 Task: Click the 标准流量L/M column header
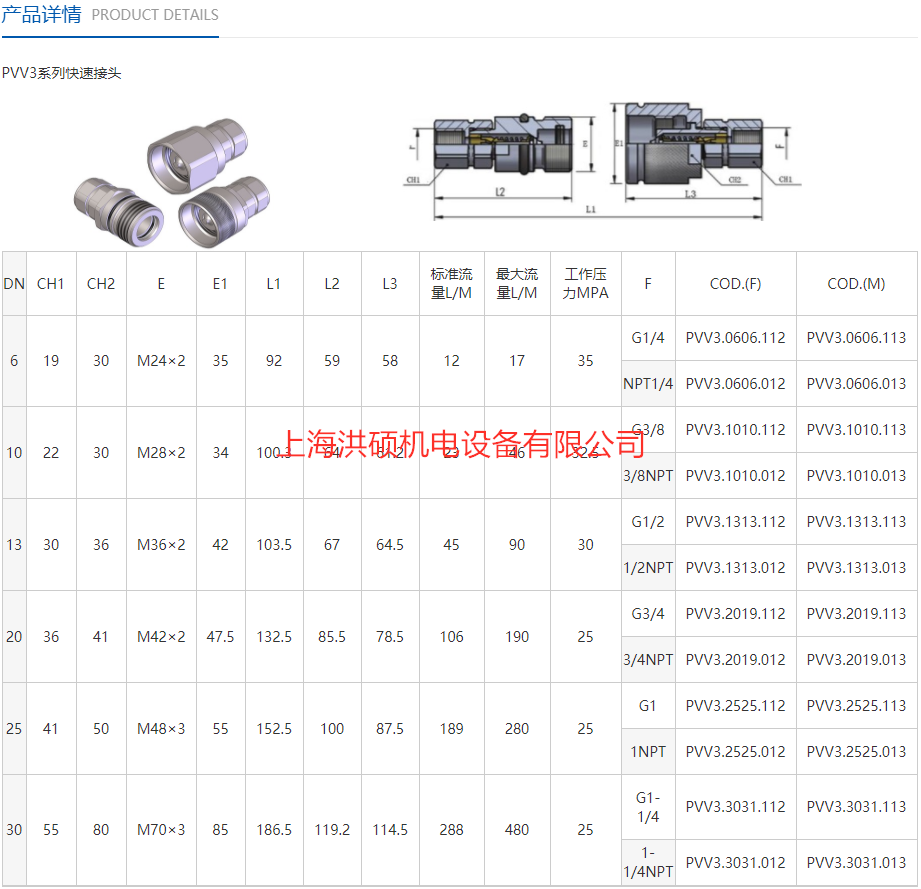click(452, 284)
